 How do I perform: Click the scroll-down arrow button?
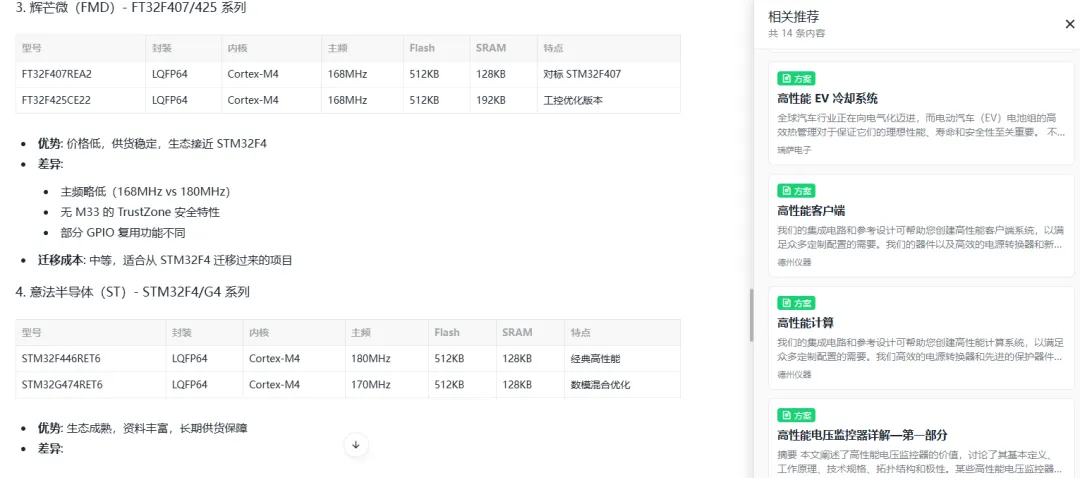[x=356, y=445]
